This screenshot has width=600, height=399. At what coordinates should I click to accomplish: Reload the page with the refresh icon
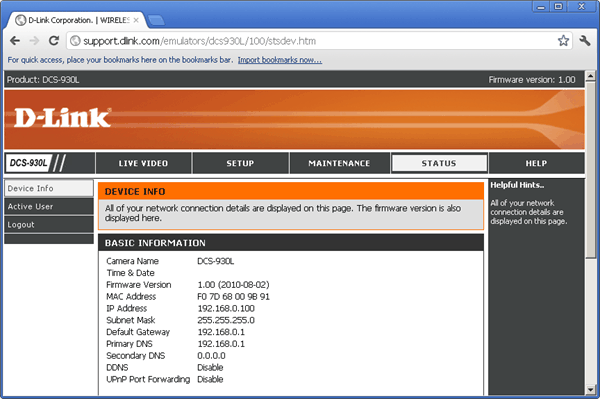pos(54,41)
